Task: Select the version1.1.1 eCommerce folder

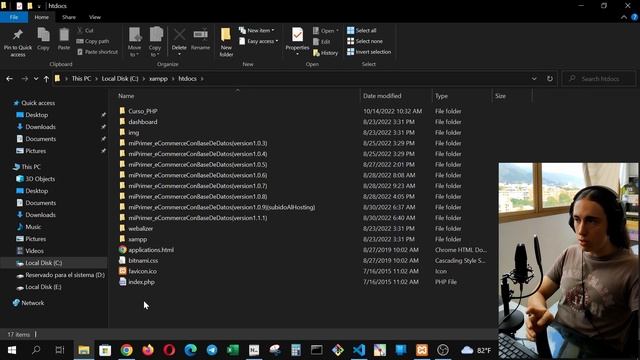Action: pyautogui.click(x=198, y=218)
